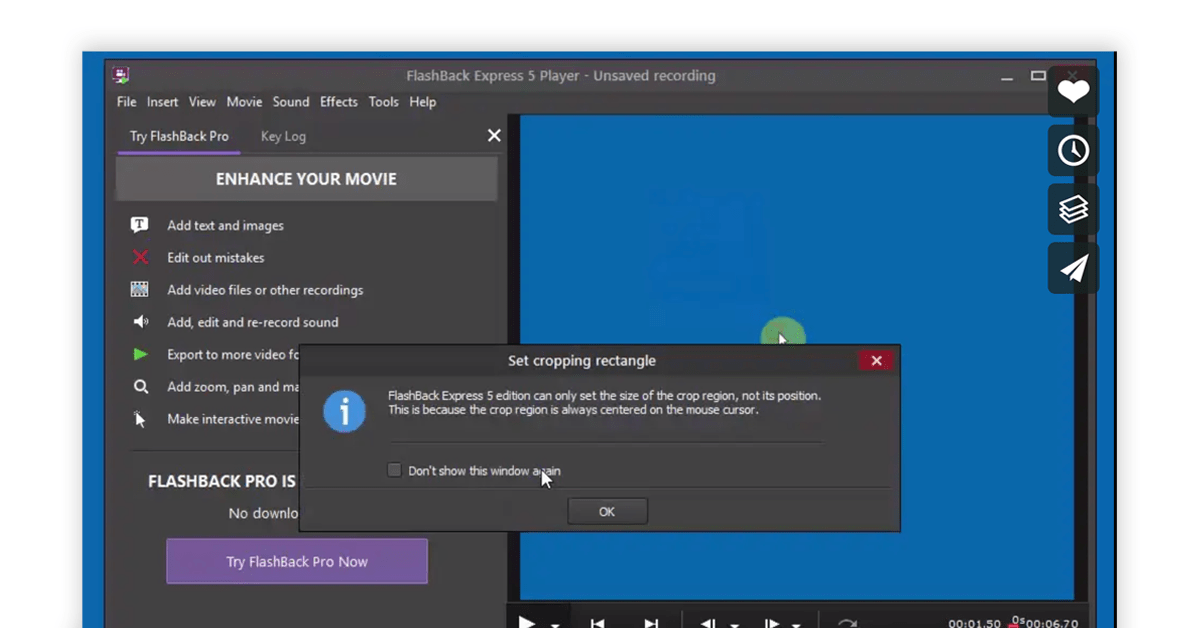Open the File menu
Screen dimensions: 1200x628
click(x=126, y=102)
